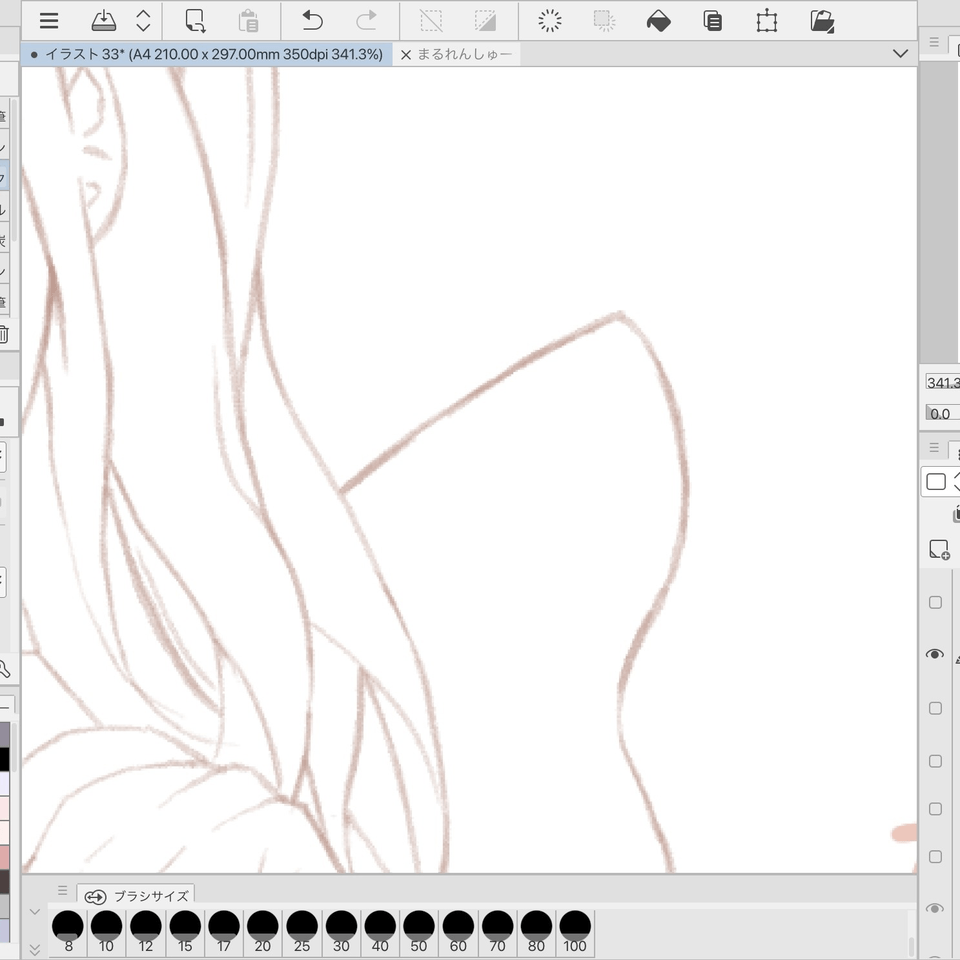Click the invert selection icon
This screenshot has width=960, height=960.
pos(485,21)
